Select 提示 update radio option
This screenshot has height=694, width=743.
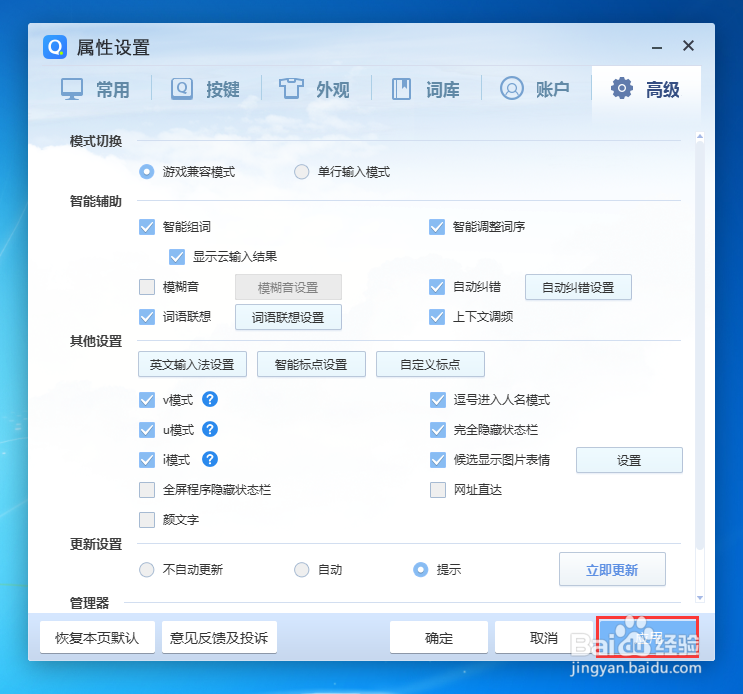(420, 569)
